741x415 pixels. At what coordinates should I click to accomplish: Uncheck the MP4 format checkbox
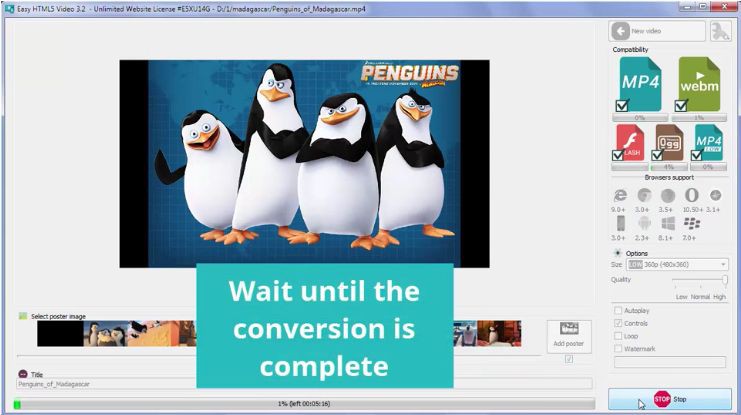(622, 106)
